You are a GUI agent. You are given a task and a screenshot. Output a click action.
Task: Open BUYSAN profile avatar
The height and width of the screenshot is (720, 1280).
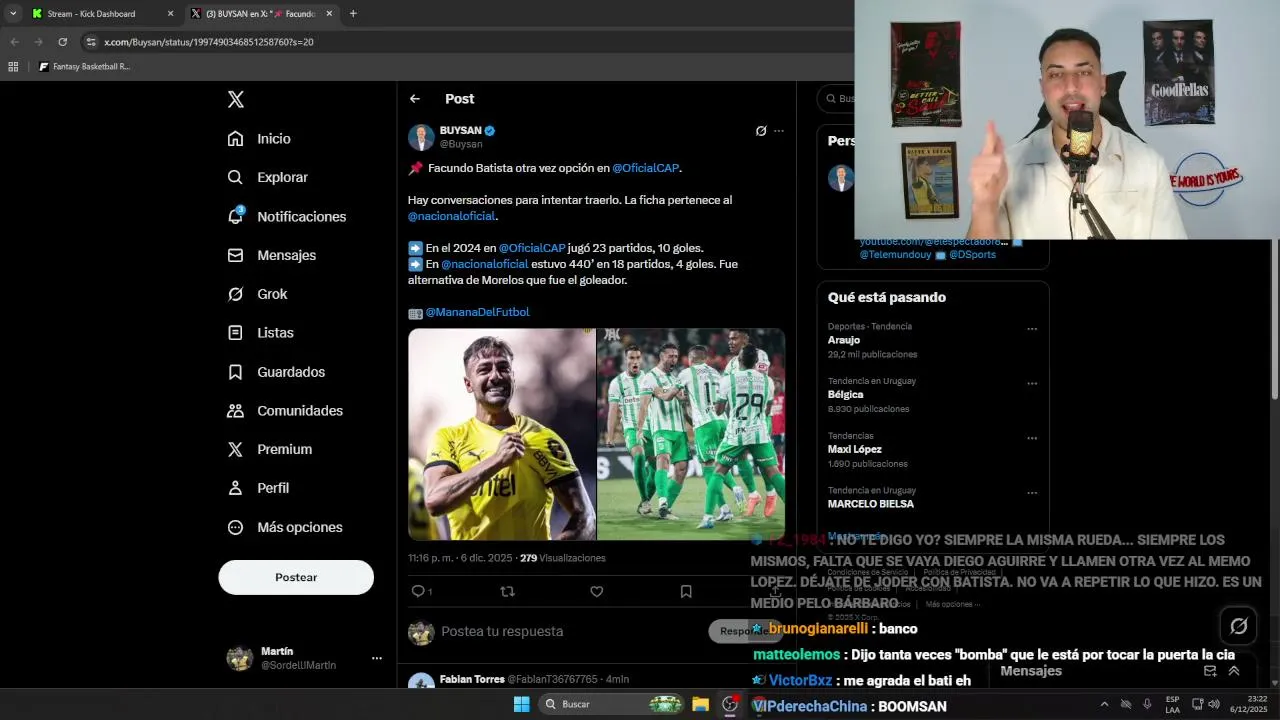421,138
